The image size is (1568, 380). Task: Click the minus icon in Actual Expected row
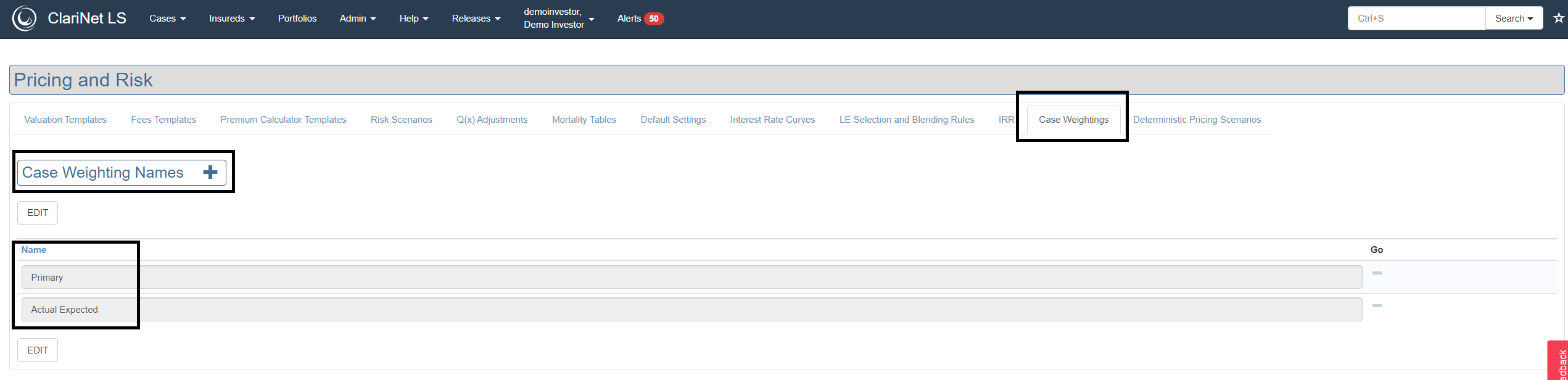click(x=1377, y=305)
